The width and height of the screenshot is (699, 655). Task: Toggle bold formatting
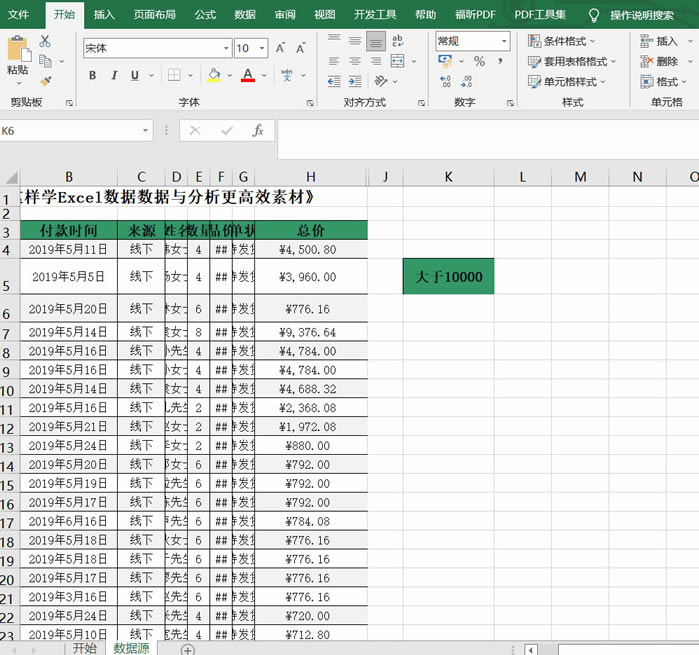[x=93, y=75]
